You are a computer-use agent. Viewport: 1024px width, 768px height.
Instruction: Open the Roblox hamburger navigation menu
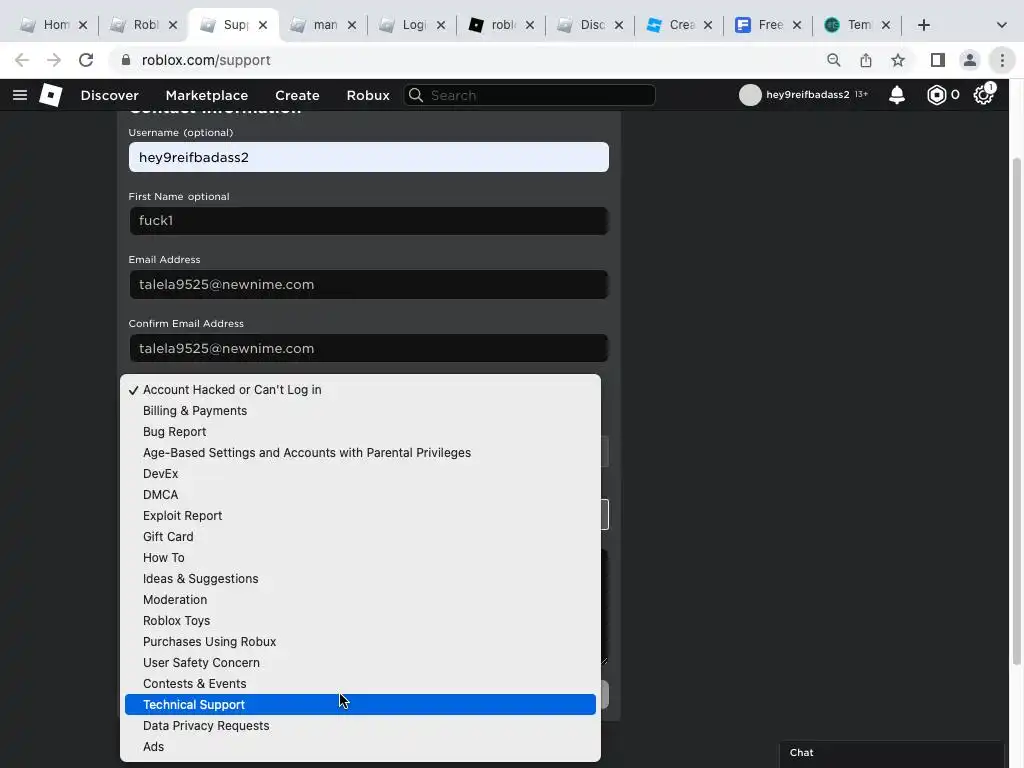20,95
